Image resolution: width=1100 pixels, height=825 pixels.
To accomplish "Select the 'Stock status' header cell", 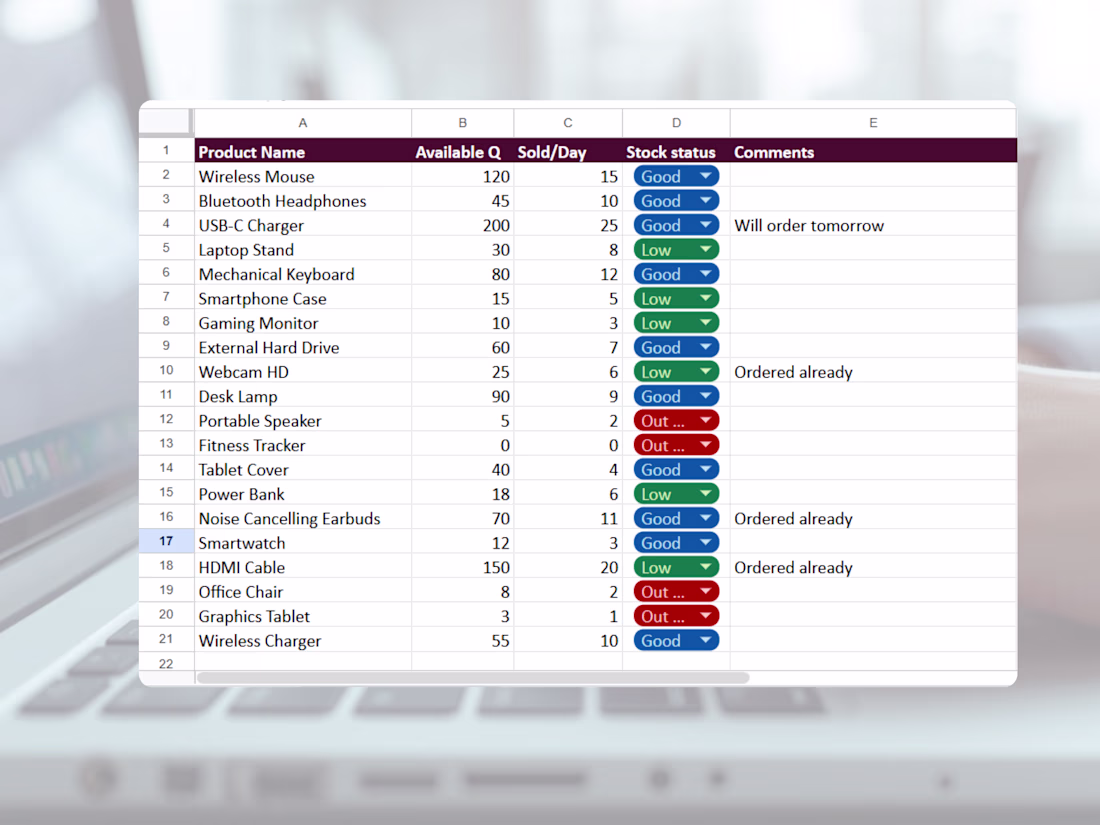I will pos(676,152).
